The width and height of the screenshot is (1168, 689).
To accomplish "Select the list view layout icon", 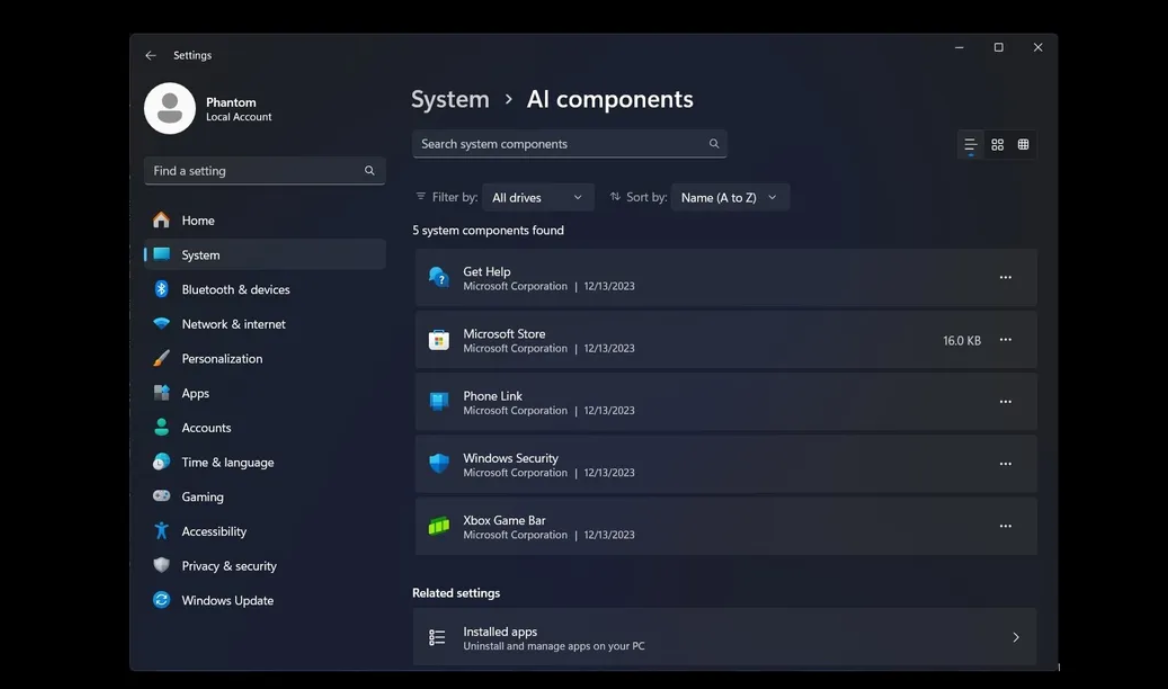I will [x=970, y=145].
